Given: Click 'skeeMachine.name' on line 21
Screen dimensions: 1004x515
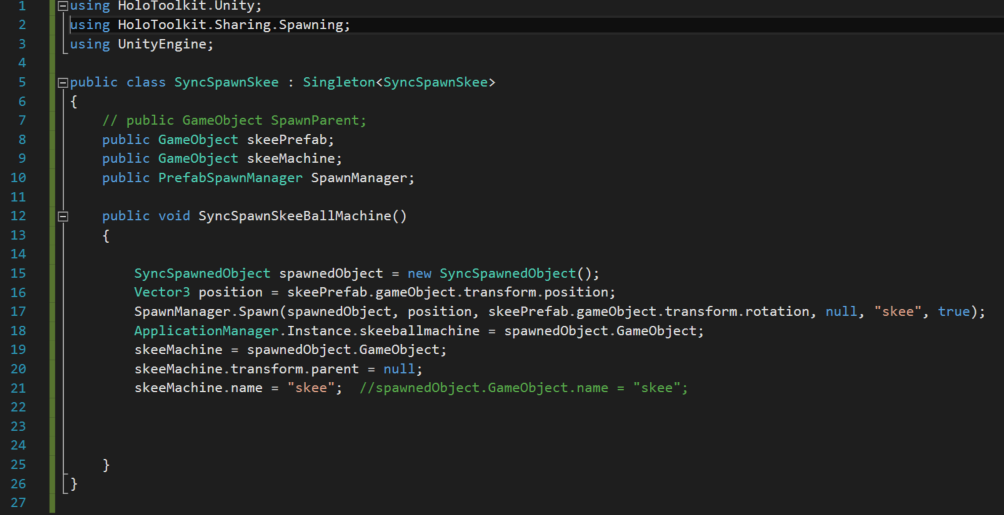Looking at the screenshot, I should pos(198,388).
